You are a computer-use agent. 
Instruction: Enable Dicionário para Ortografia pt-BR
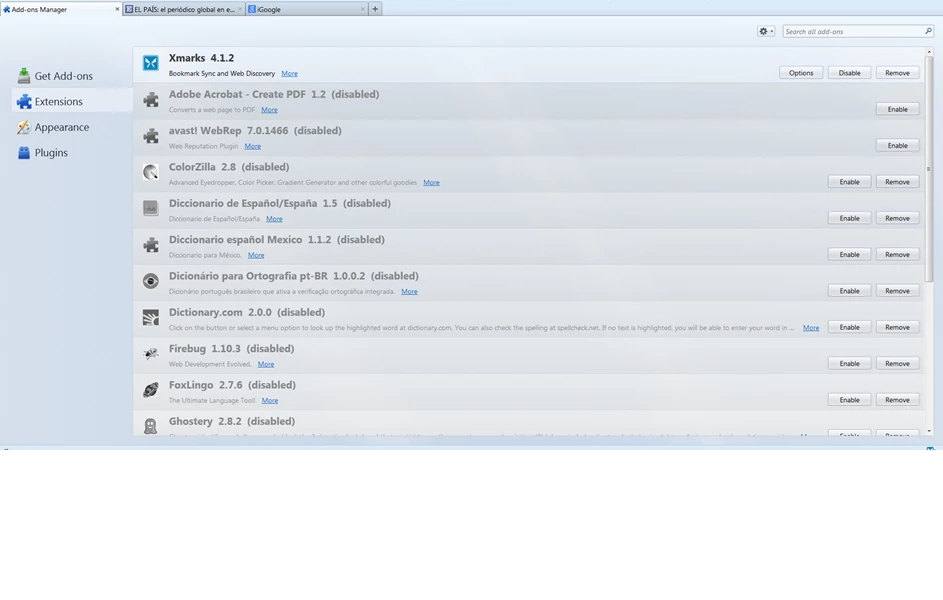[x=849, y=291]
